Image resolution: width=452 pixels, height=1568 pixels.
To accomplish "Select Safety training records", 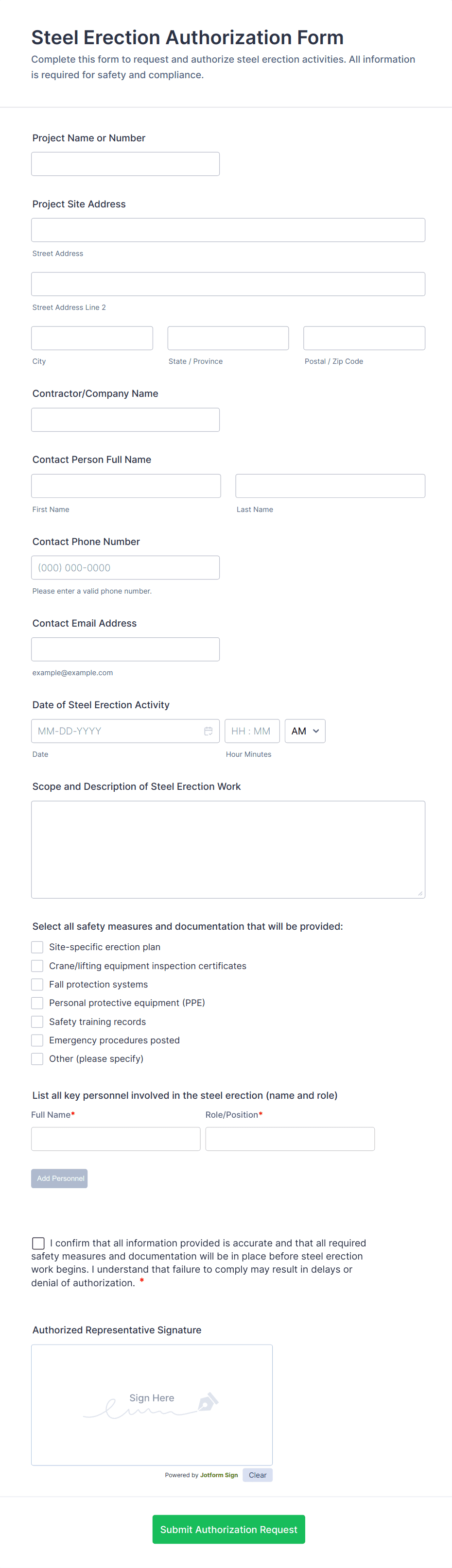I will tap(36, 1022).
